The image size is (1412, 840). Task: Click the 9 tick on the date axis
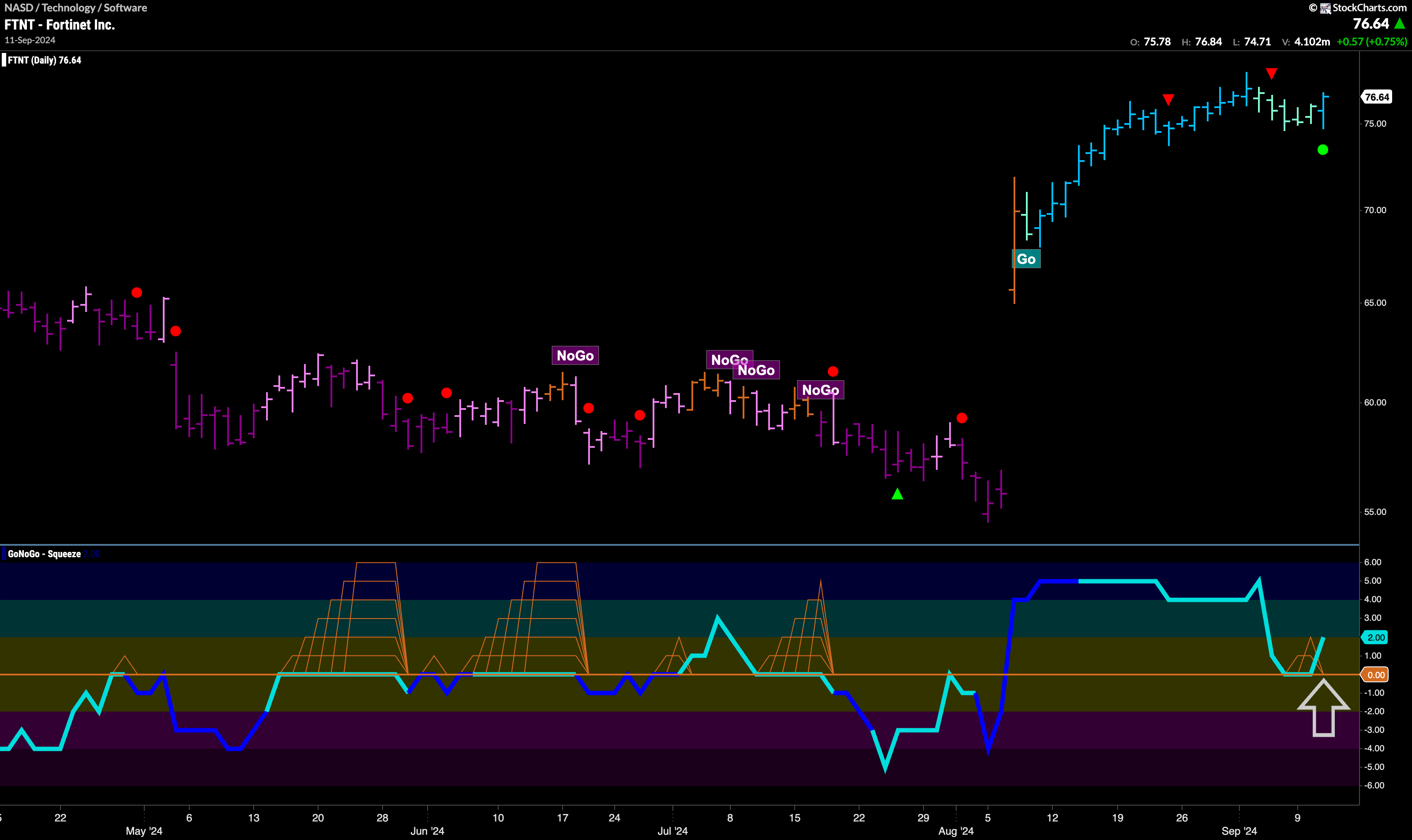(x=1297, y=818)
